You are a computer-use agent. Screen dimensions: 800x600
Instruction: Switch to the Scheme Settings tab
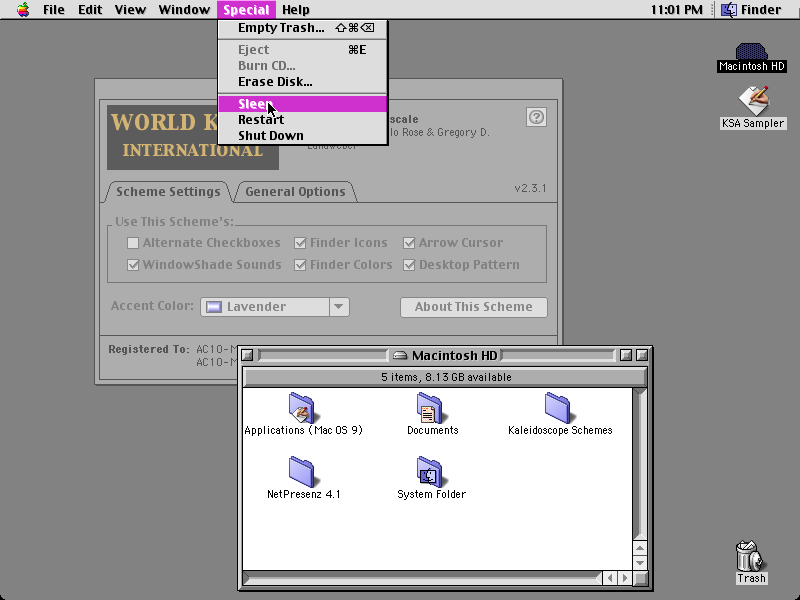[168, 192]
